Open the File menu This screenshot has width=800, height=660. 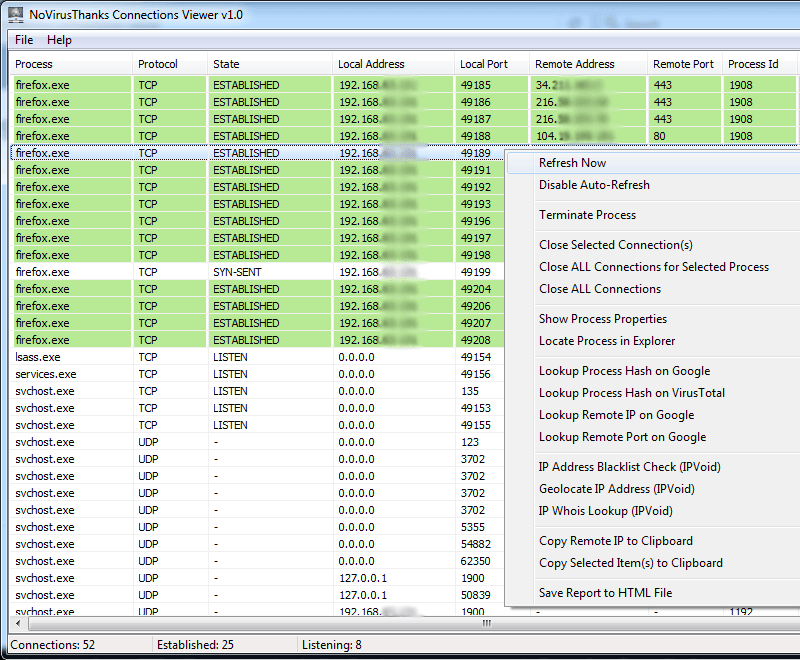[24, 40]
